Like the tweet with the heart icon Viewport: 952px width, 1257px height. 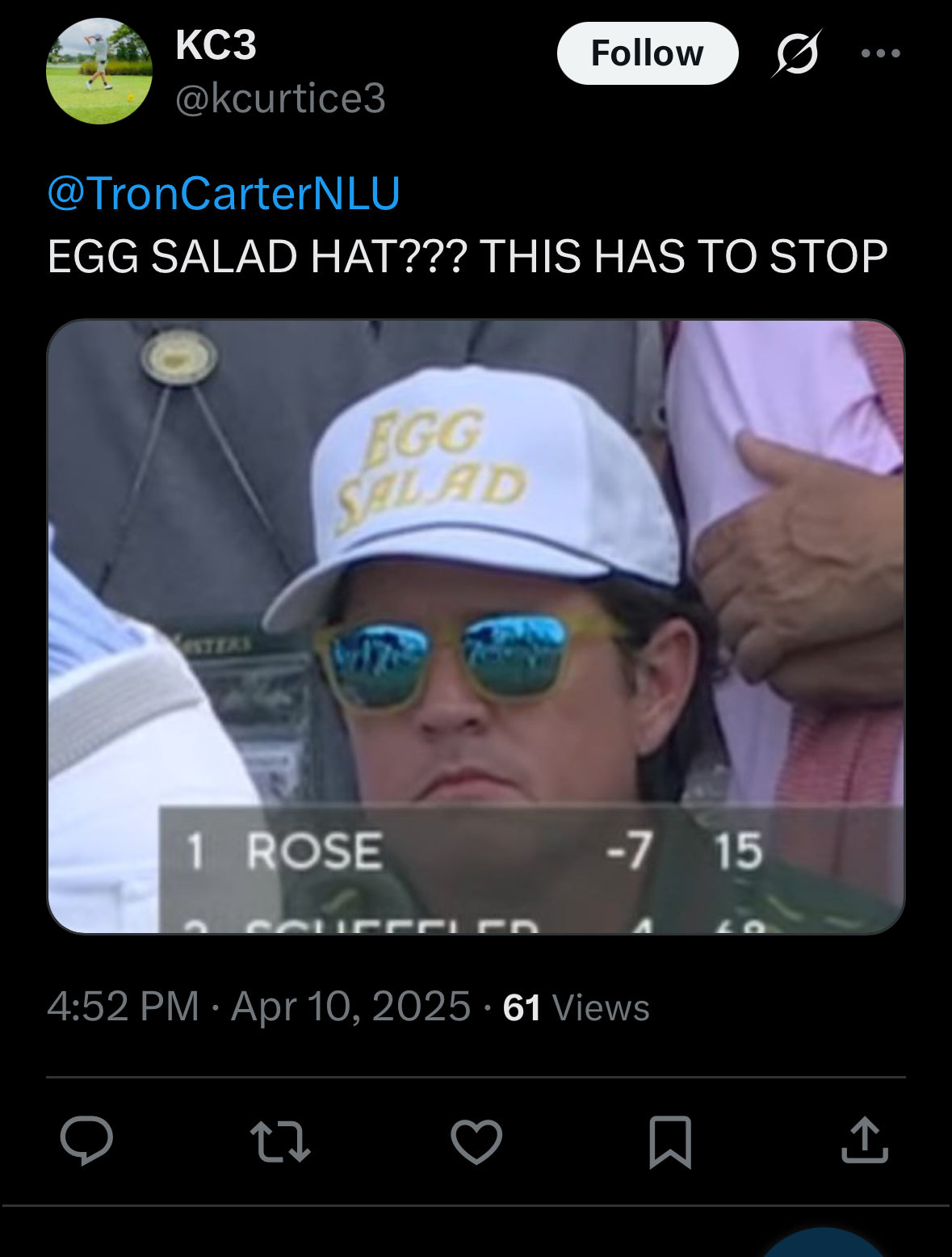pos(476,1141)
